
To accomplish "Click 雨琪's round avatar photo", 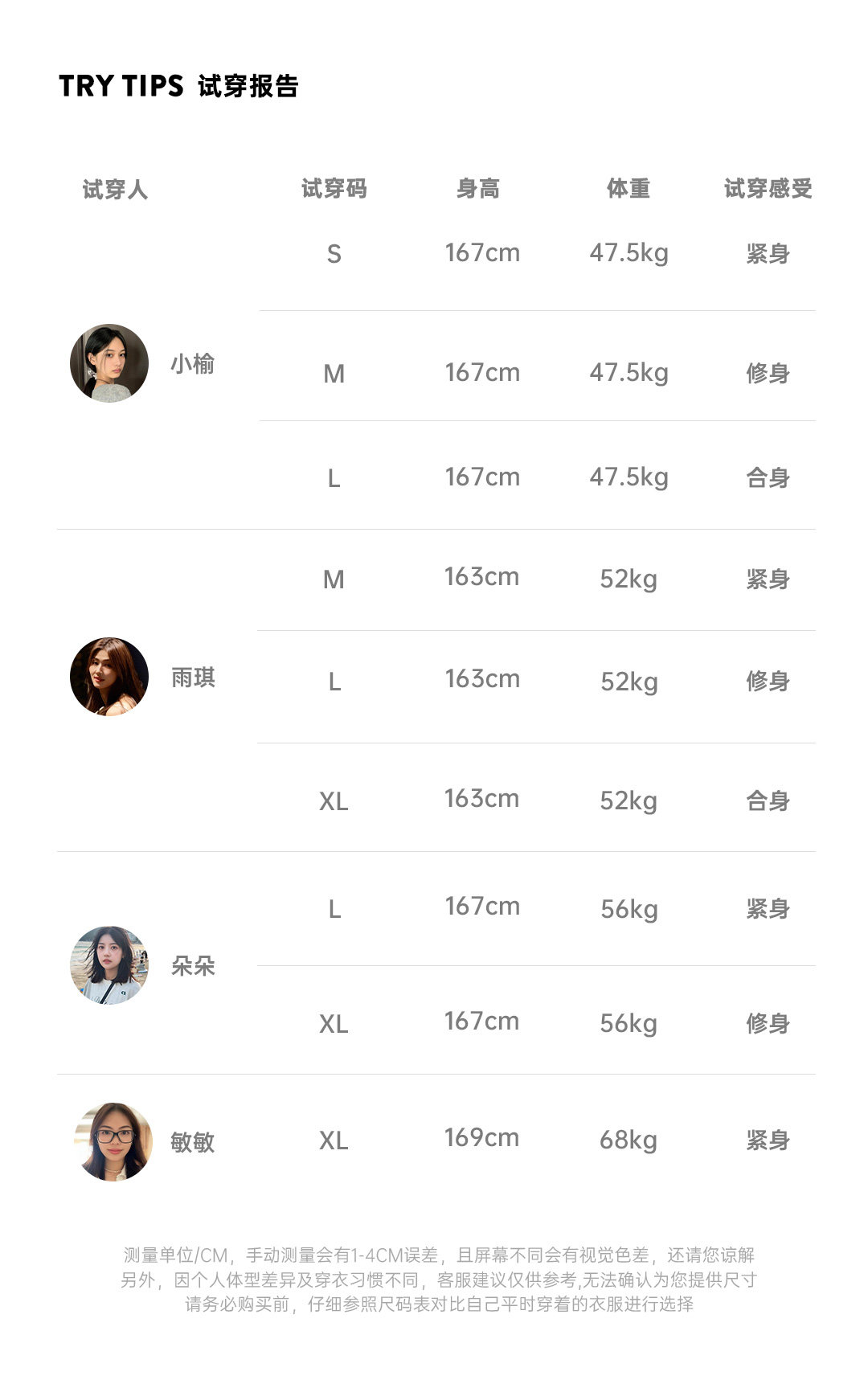I will point(109,677).
